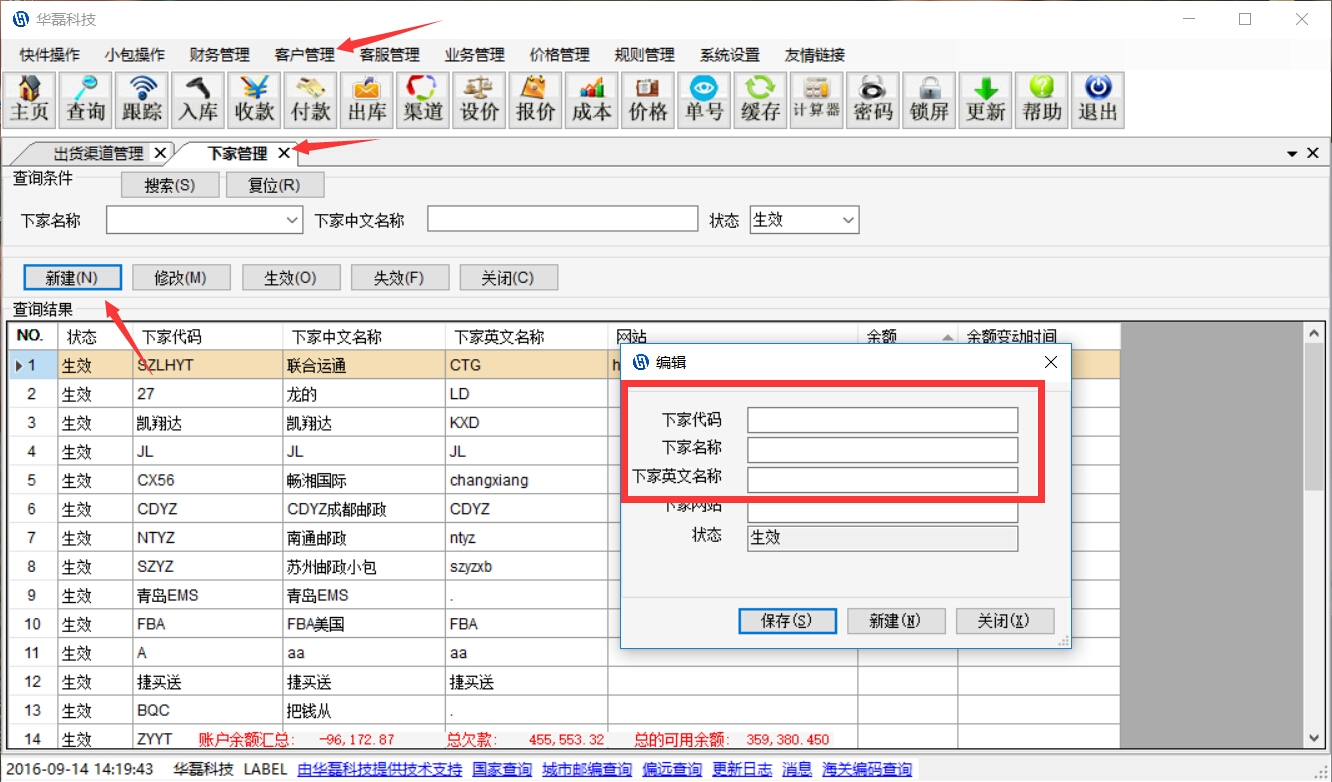This screenshot has width=1332, height=782.
Task: Open the 报价 quotation toolbar icon
Action: [x=535, y=100]
